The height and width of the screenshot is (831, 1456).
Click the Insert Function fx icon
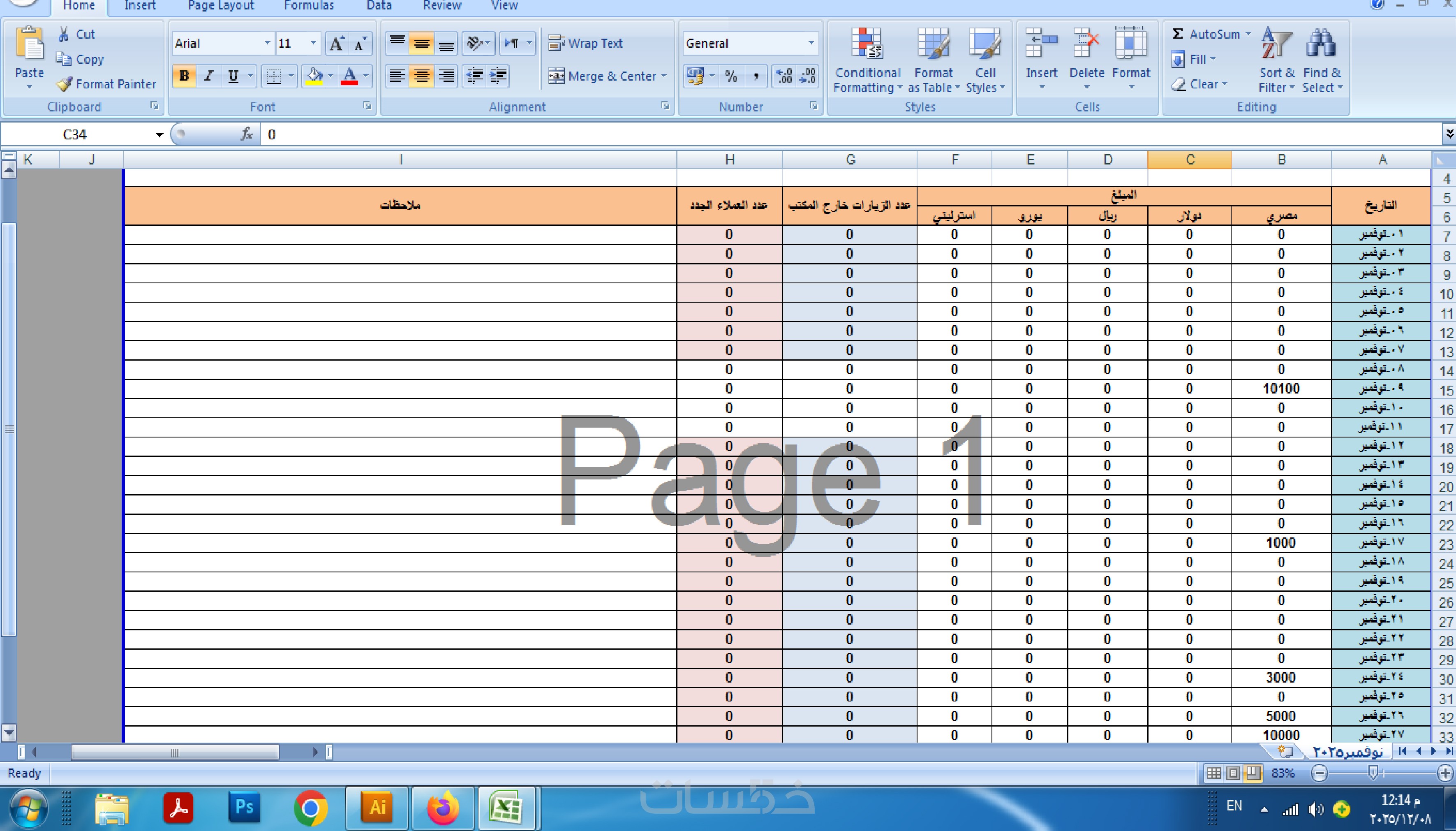coord(247,134)
